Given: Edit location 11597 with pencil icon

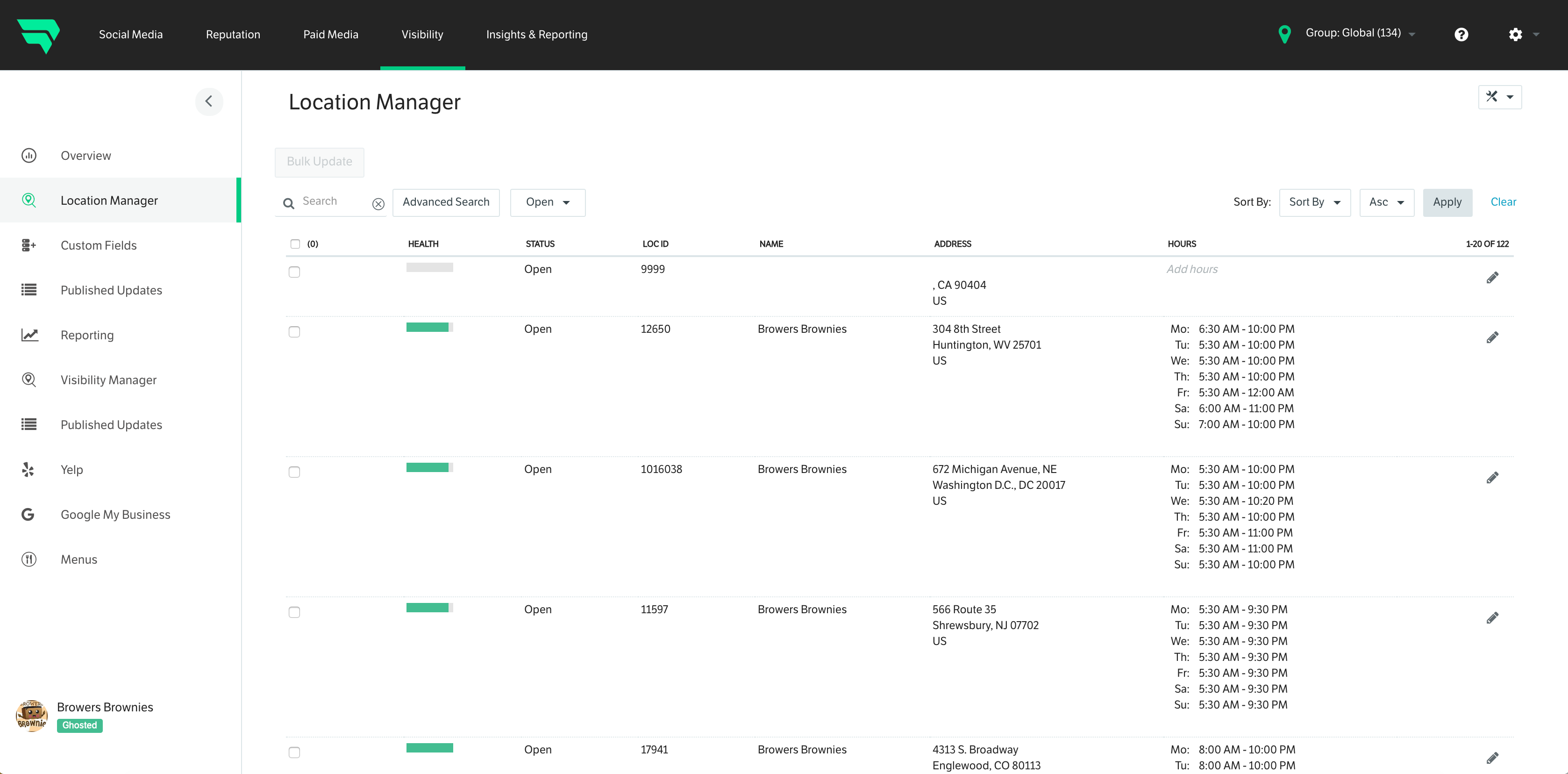Looking at the screenshot, I should 1492,617.
